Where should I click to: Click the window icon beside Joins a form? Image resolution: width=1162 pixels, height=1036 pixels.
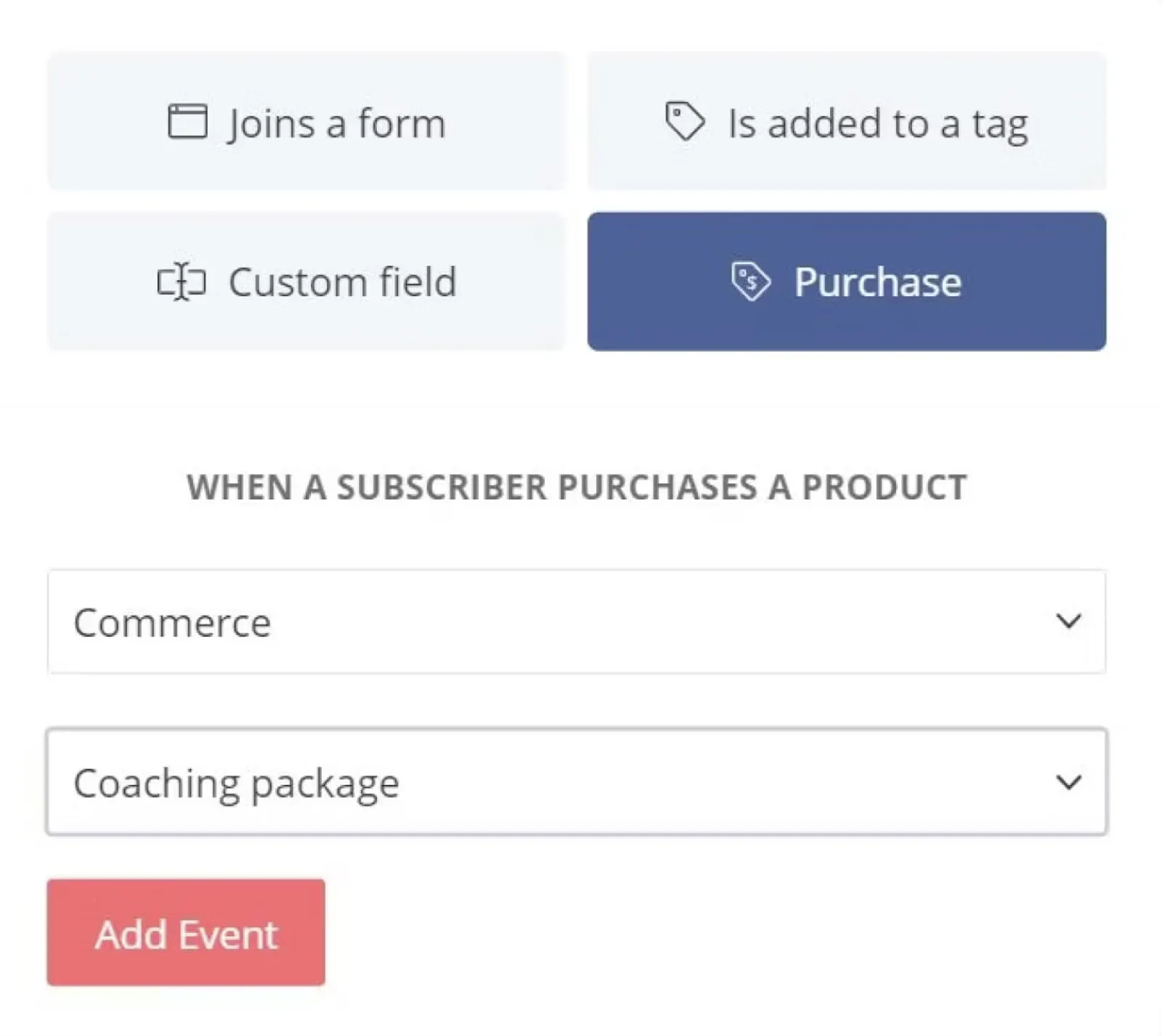(187, 121)
